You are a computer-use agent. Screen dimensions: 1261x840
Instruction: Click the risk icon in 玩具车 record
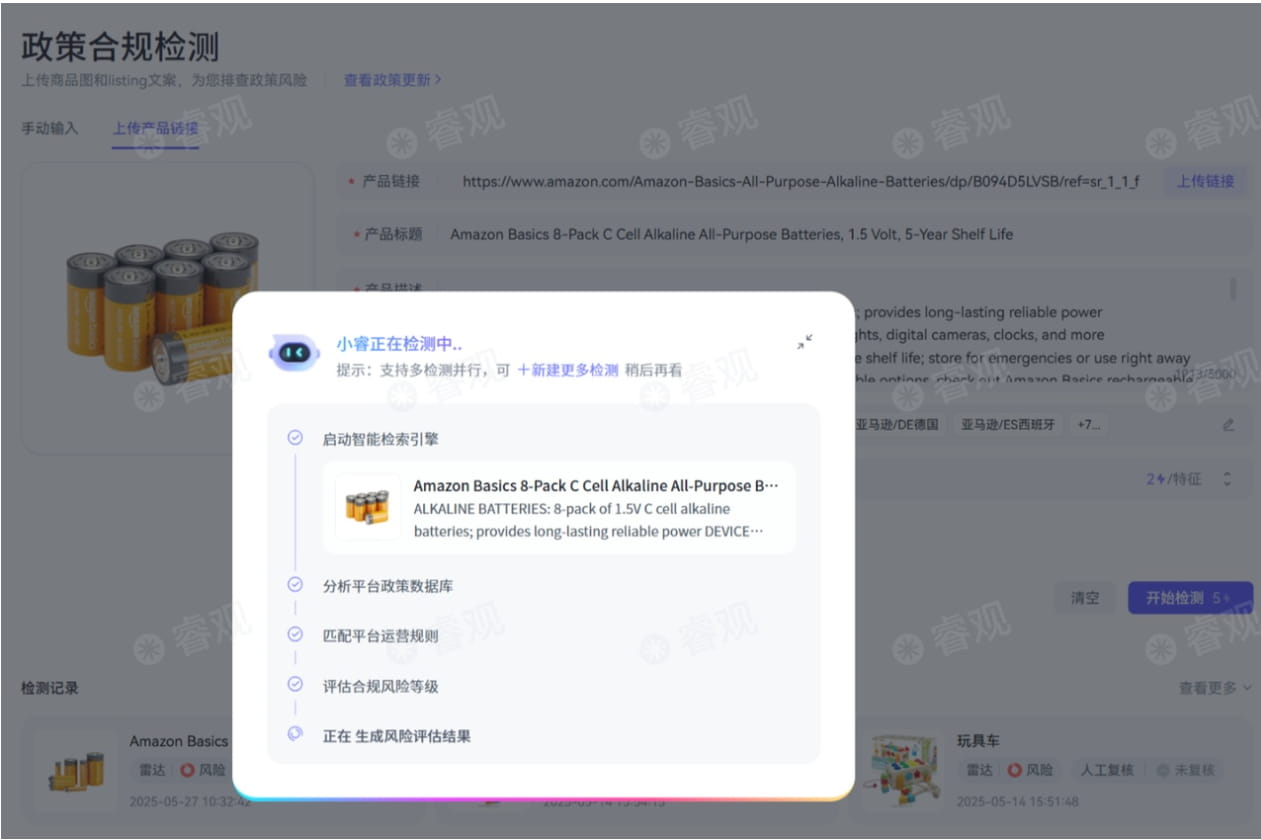tap(1014, 770)
